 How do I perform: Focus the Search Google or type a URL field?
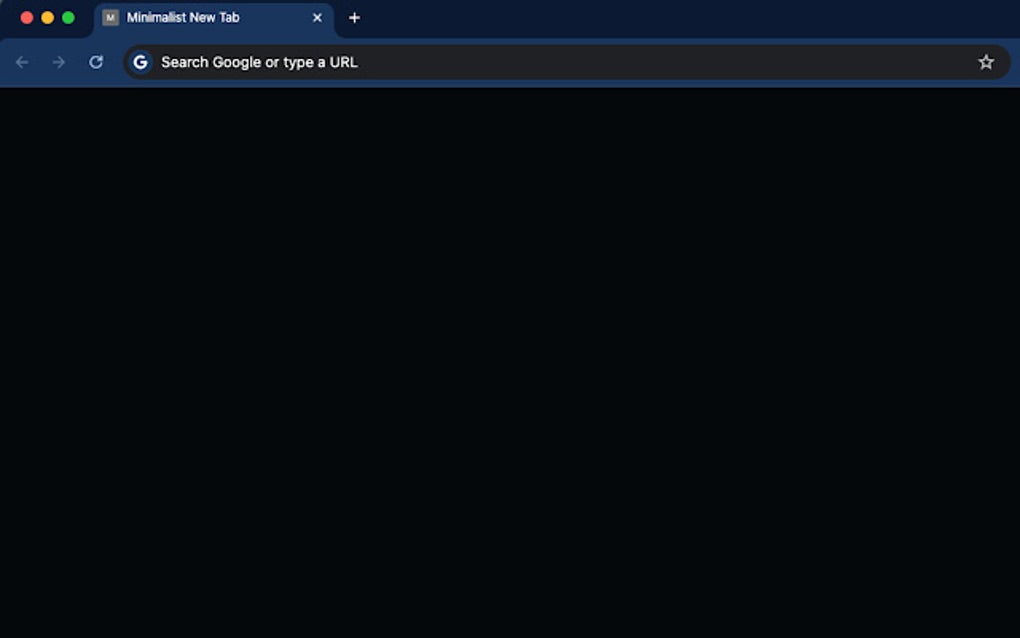click(400, 61)
